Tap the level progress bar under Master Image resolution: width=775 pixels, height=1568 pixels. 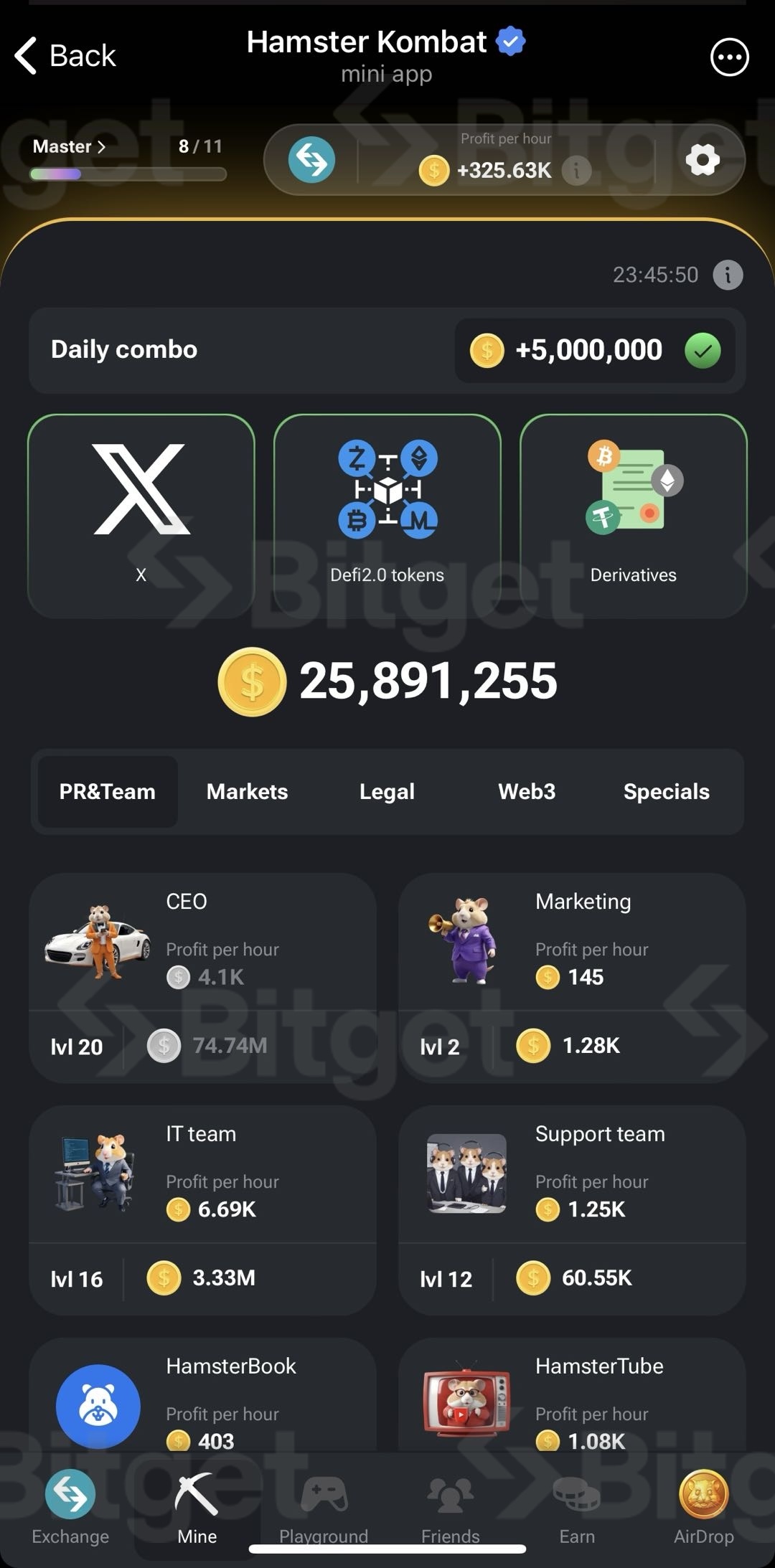tap(128, 174)
